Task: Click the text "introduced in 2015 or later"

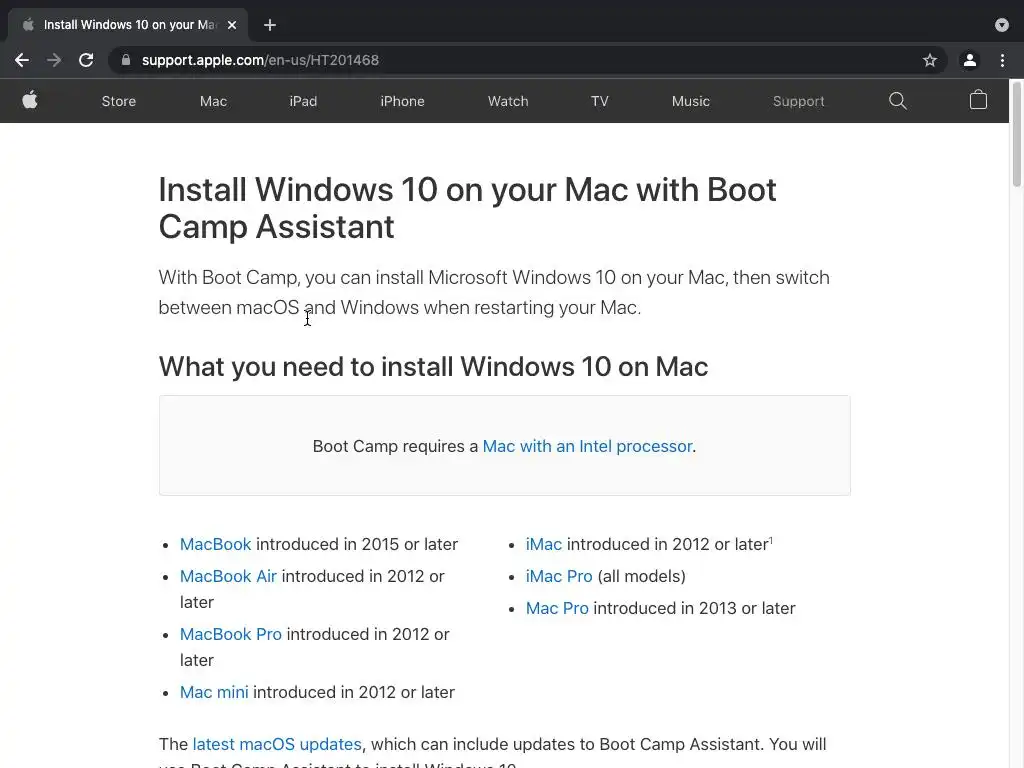Action: (x=357, y=544)
